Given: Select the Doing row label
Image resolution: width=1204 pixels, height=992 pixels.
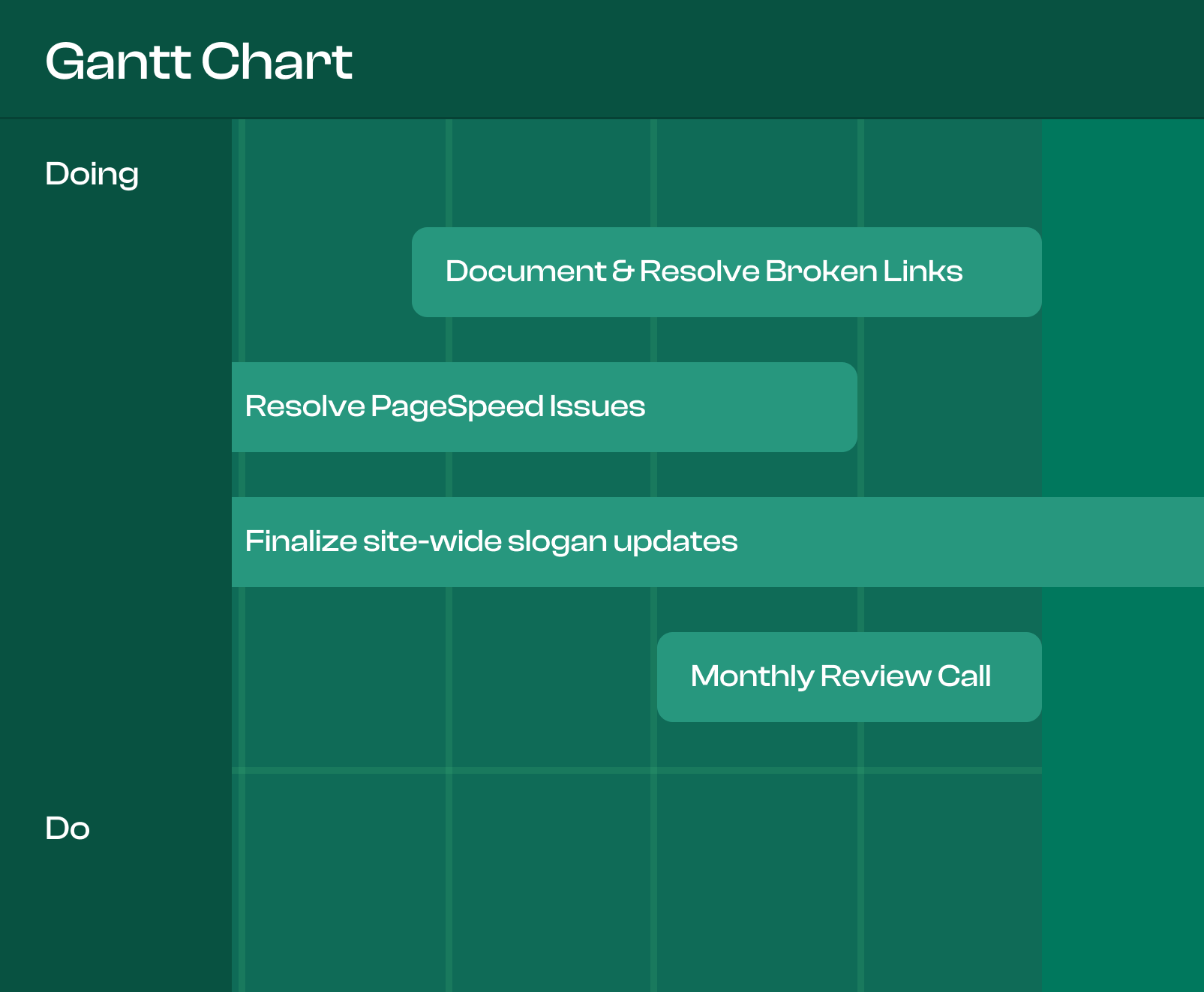Looking at the screenshot, I should 92,173.
